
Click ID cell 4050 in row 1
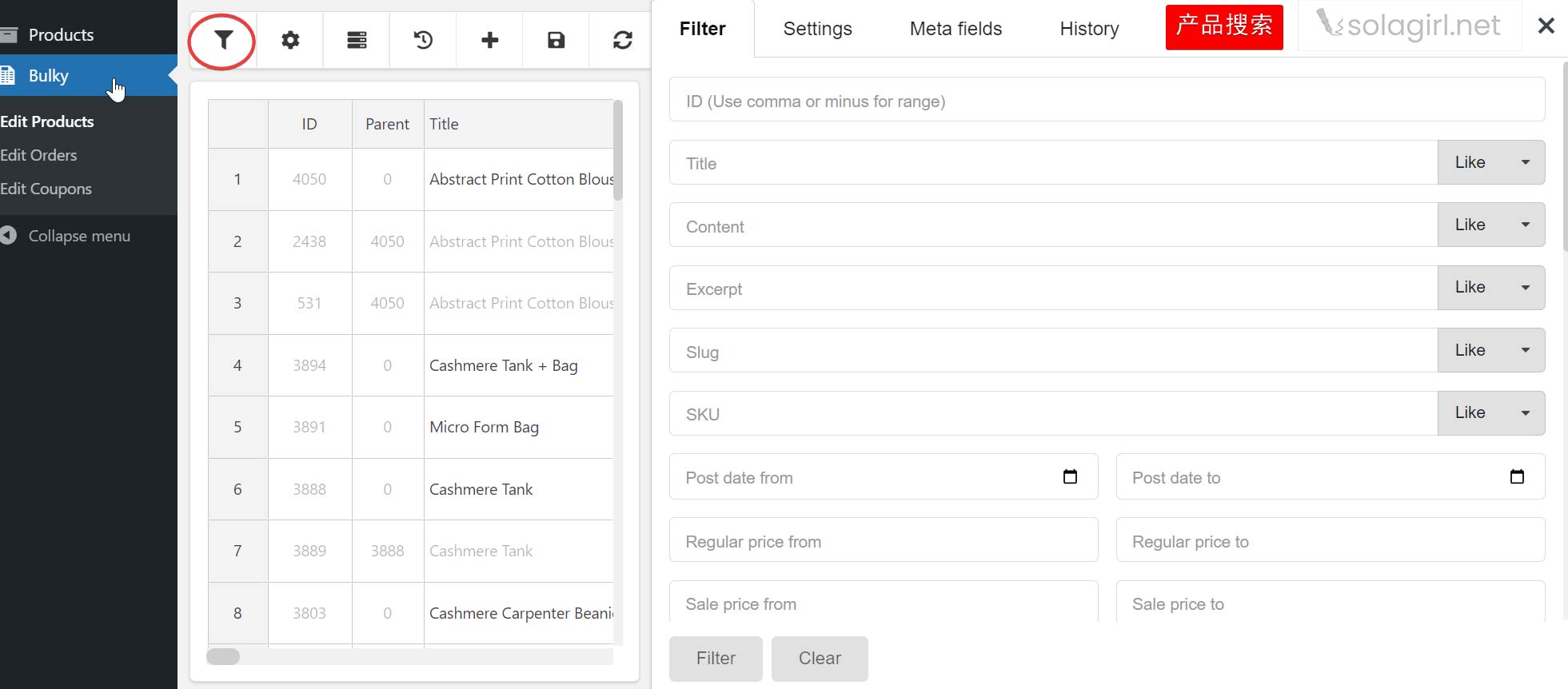click(309, 179)
